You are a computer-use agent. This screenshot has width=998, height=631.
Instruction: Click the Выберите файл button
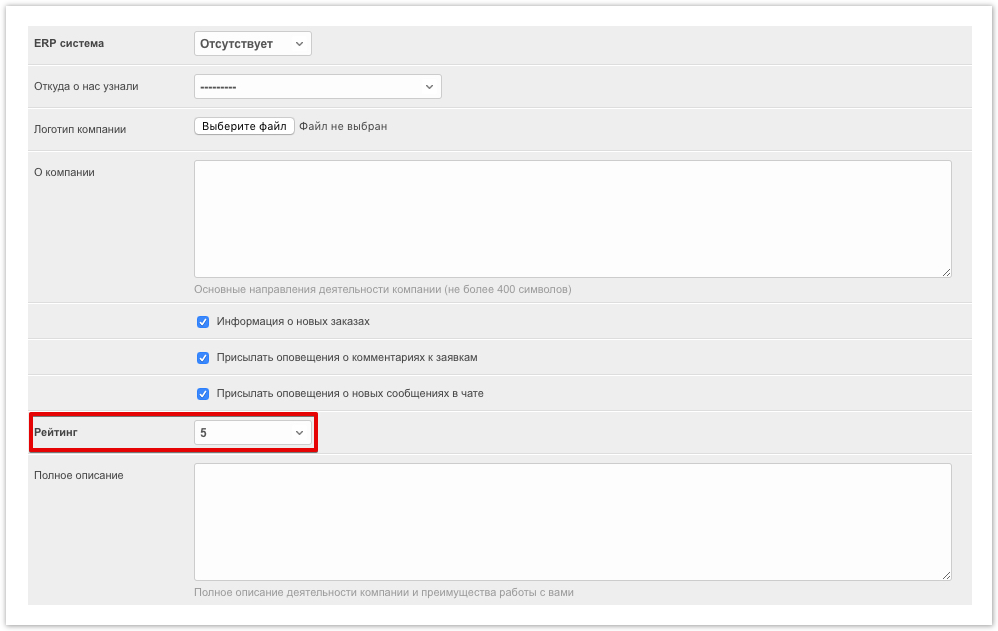pos(244,126)
